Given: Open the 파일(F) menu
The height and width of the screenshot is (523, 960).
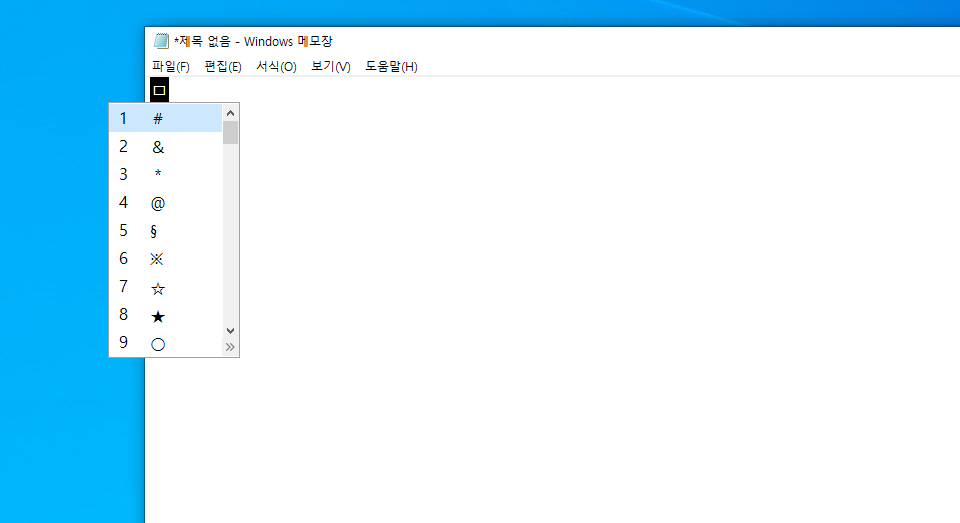Looking at the screenshot, I should click(171, 66).
